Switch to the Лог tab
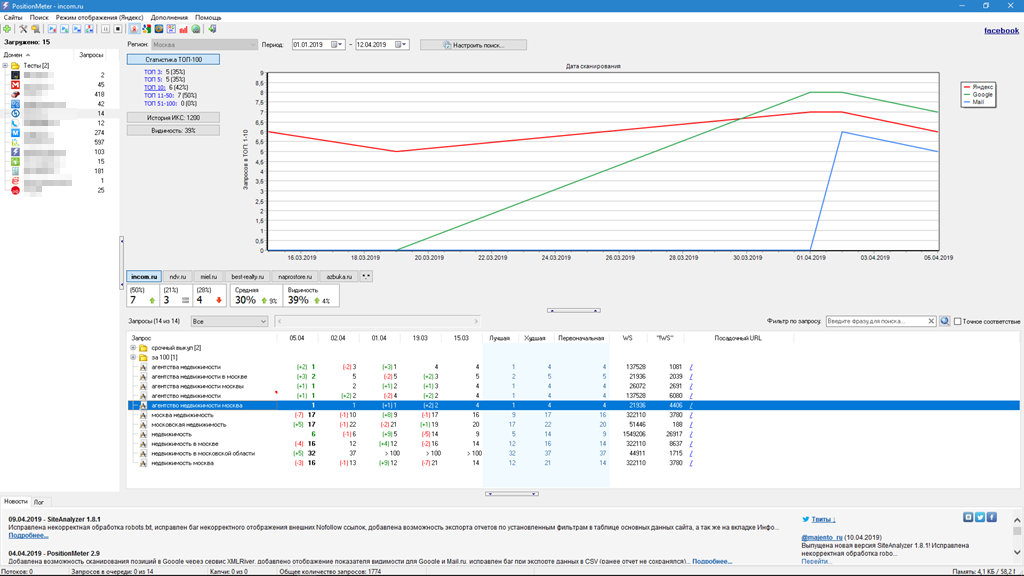The height and width of the screenshot is (576, 1024). 39,502
